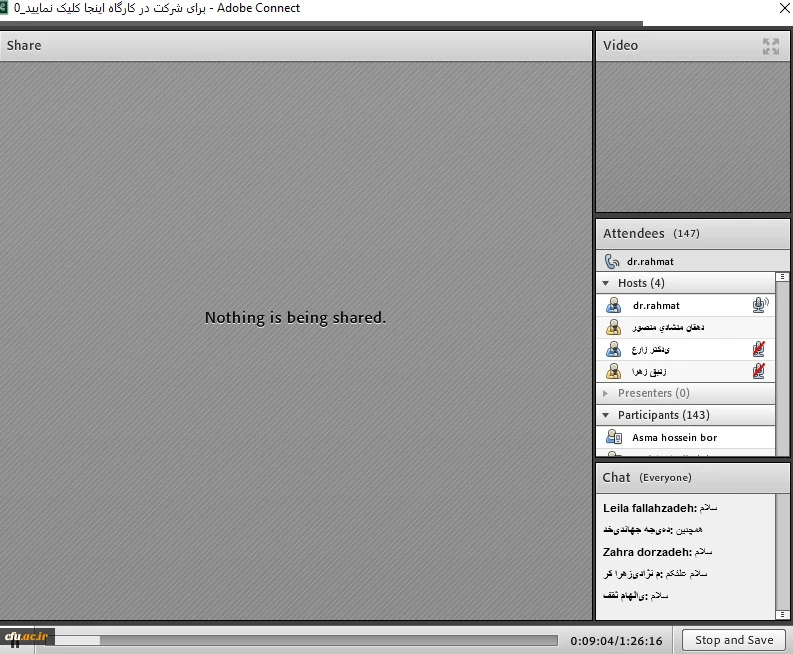This screenshot has height=654, width=793.
Task: Expand the Presenters (0) group
Action: pos(606,394)
